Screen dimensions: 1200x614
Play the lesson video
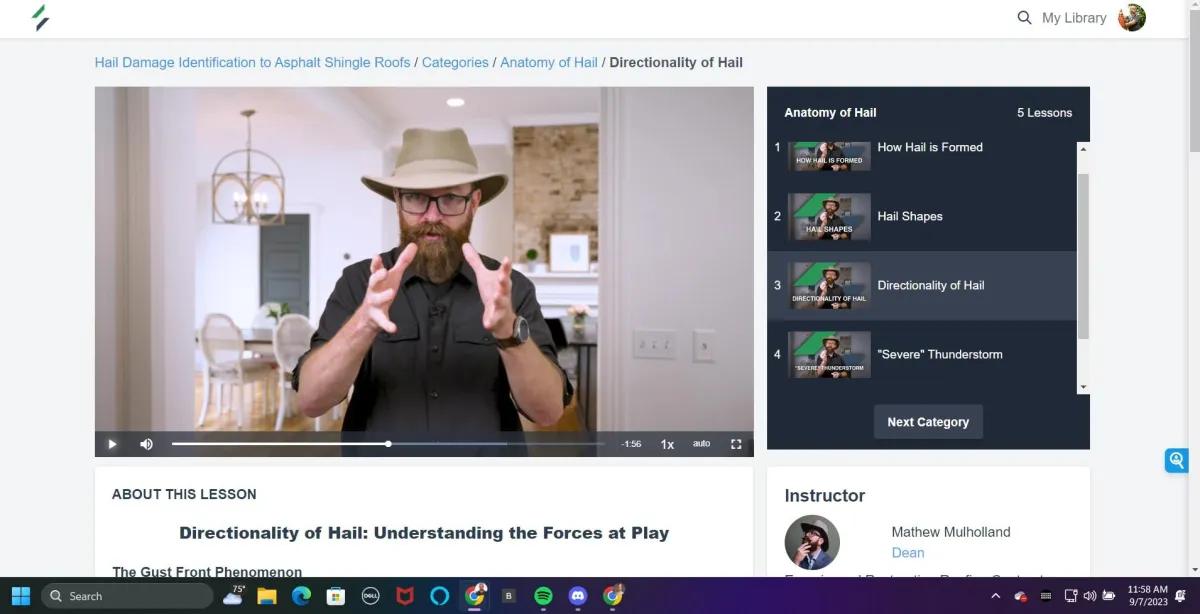(112, 444)
